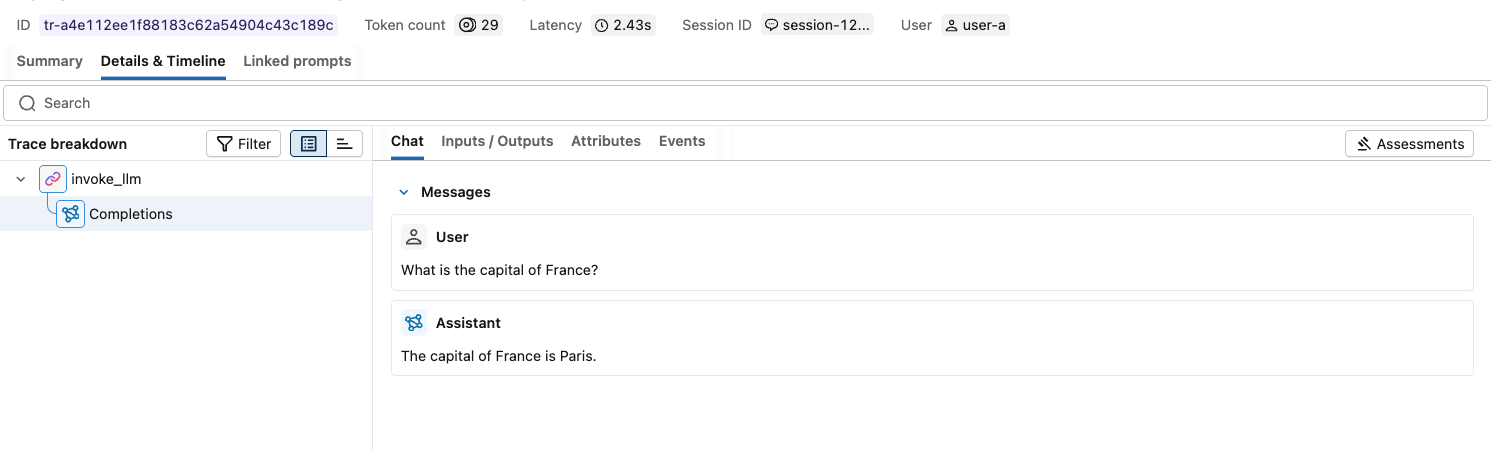Click the User message avatar icon
Viewport: 1491px width, 450px height.
[x=414, y=237]
